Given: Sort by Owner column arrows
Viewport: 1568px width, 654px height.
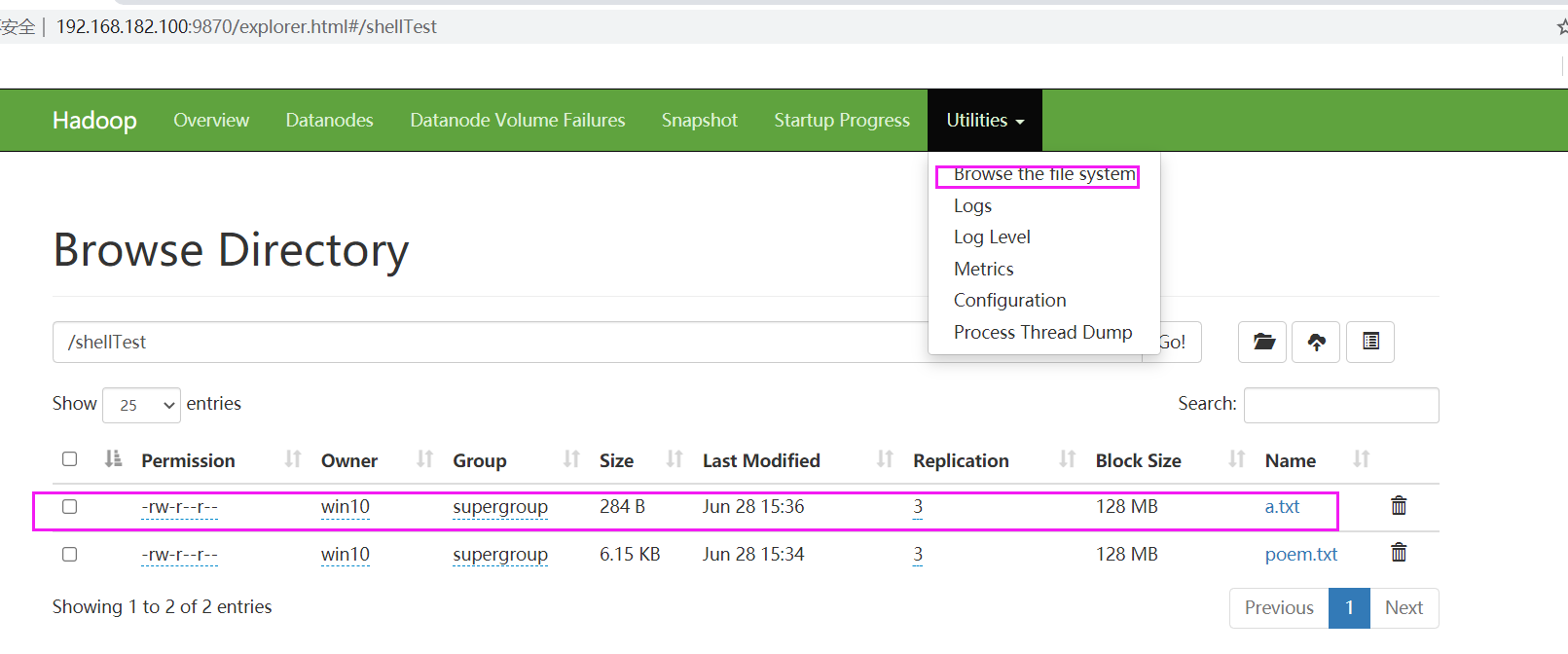Looking at the screenshot, I should pos(424,459).
